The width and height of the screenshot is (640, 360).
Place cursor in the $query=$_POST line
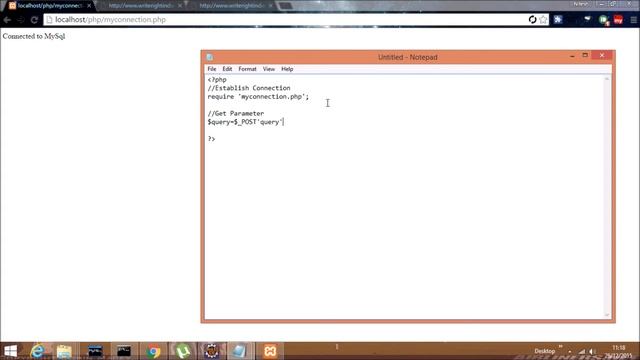[245, 122]
